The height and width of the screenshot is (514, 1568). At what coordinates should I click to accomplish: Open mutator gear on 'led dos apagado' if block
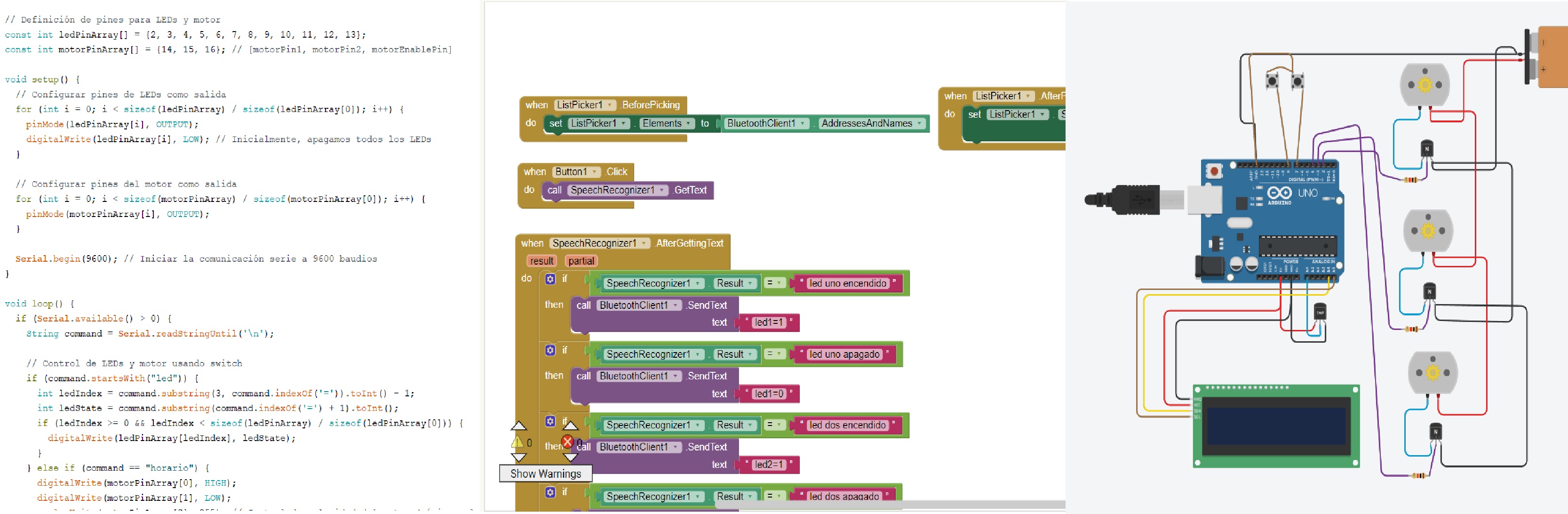[x=550, y=492]
